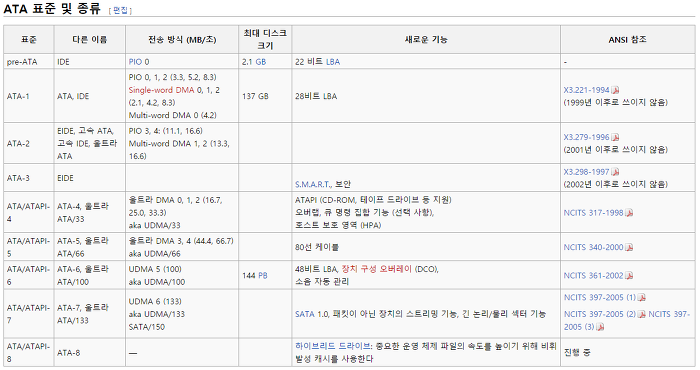Click the PDF icon next to NCITS 317-1998
The width and height of the screenshot is (700, 370).
pos(629,213)
